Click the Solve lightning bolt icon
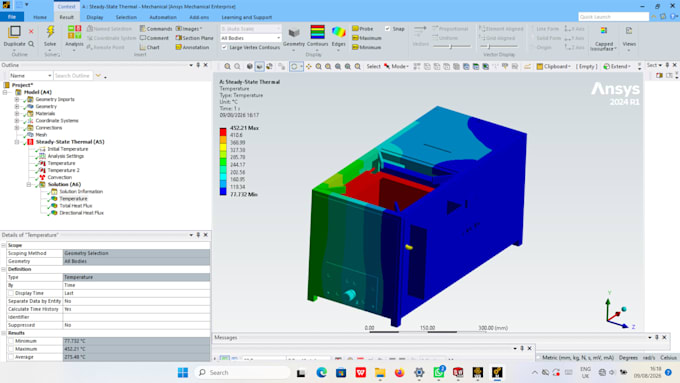The width and height of the screenshot is (680, 383). point(50,32)
